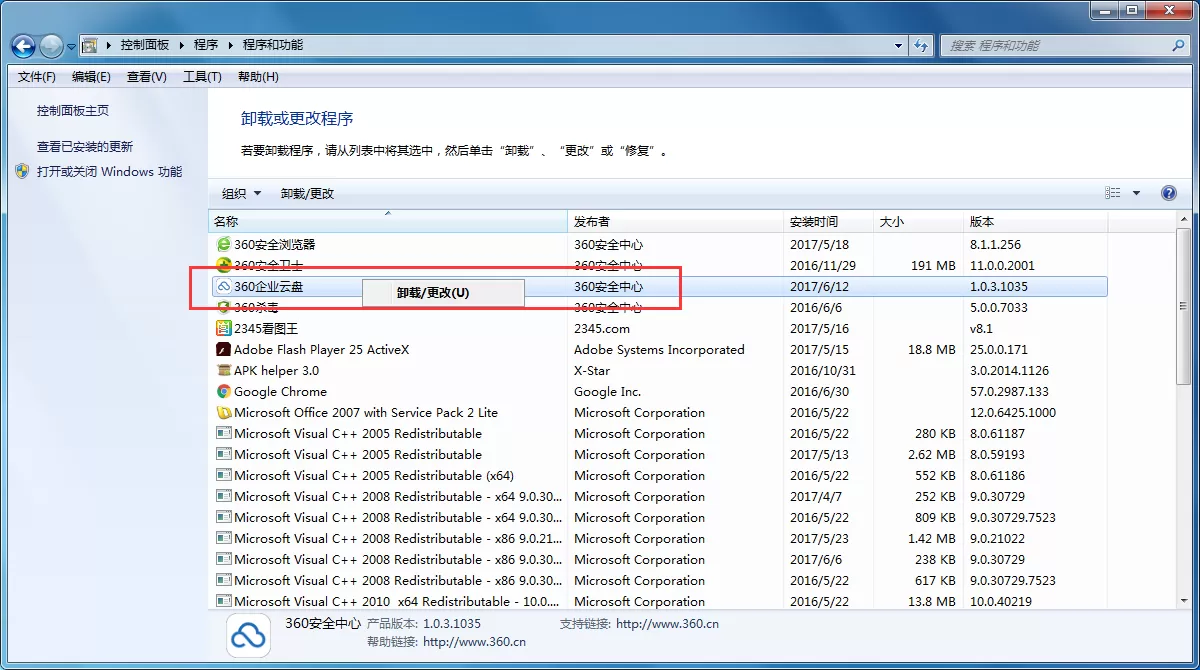
Task: Click the Control Panel icon in the address bar
Action: point(90,46)
